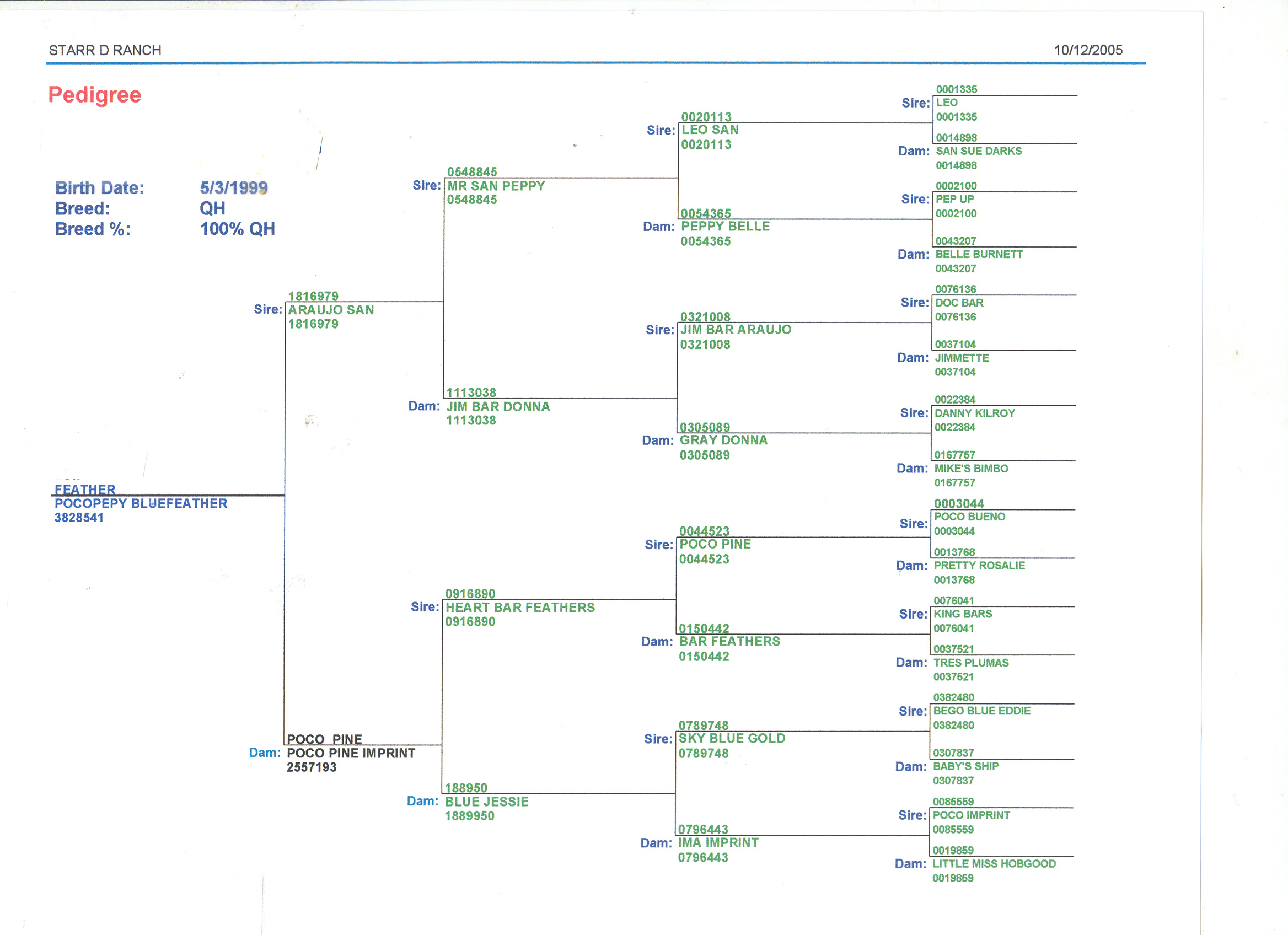Click the STARR D RANCH header text
The image size is (1288, 935).
[x=105, y=51]
